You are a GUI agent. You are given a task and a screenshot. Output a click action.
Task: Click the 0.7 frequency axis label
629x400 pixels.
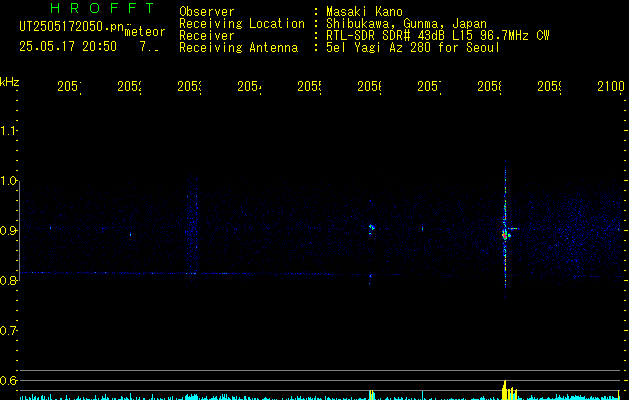click(x=8, y=331)
